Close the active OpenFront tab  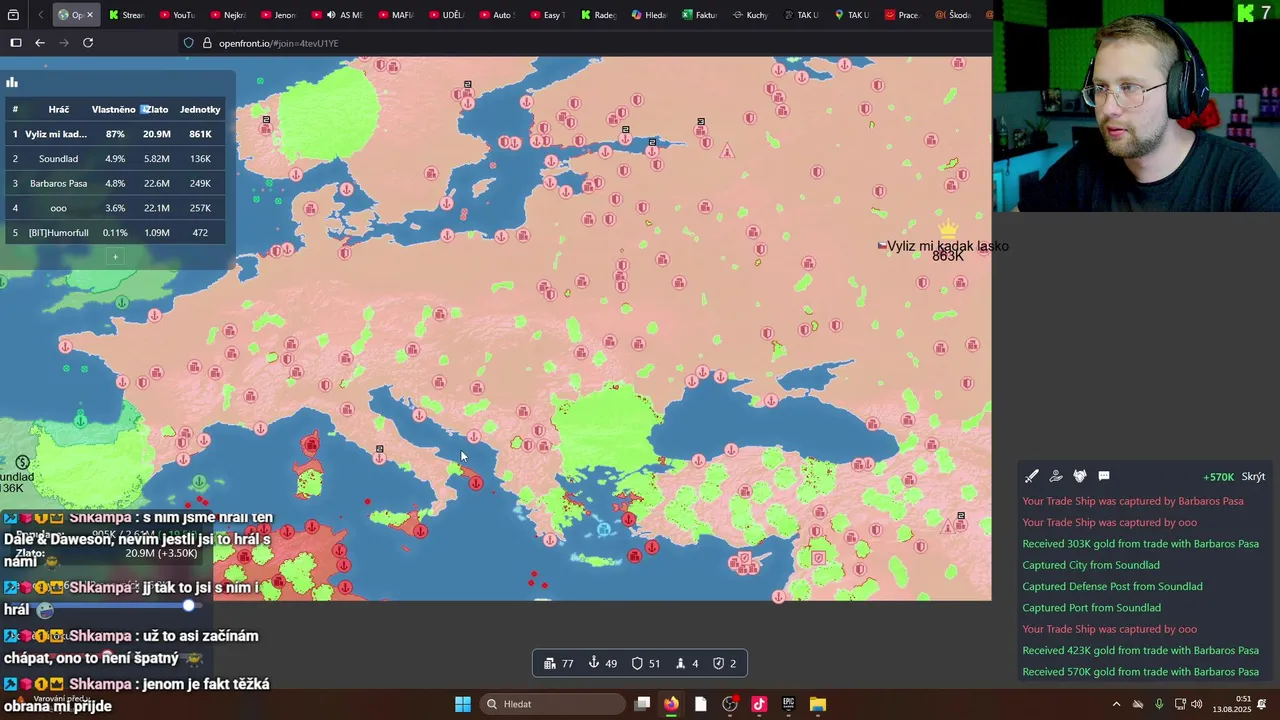[x=90, y=15]
